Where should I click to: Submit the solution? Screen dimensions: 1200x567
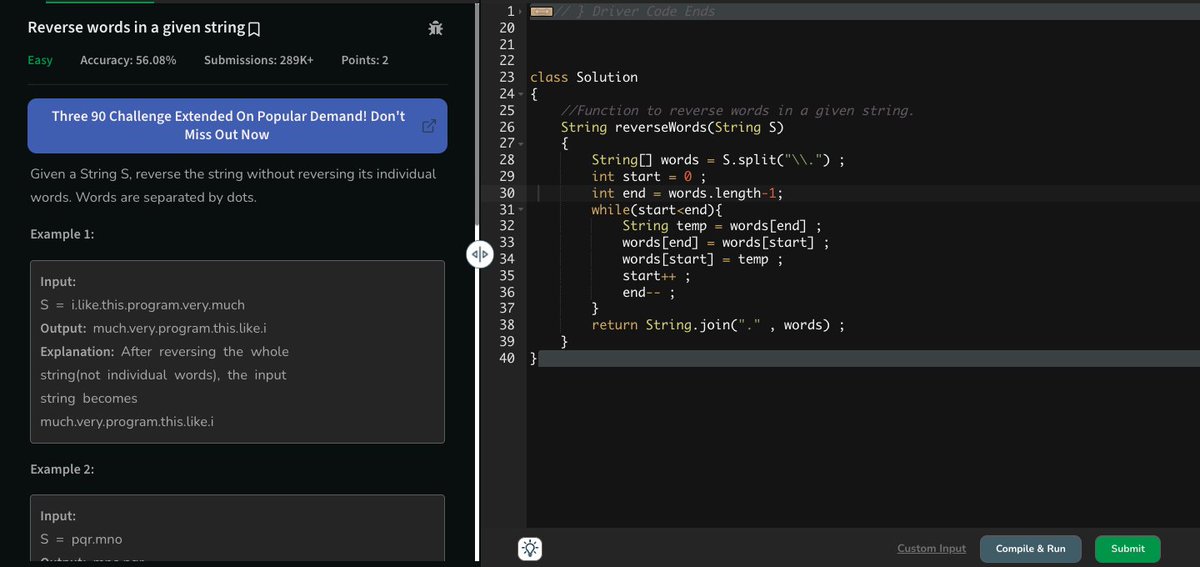(x=1128, y=548)
